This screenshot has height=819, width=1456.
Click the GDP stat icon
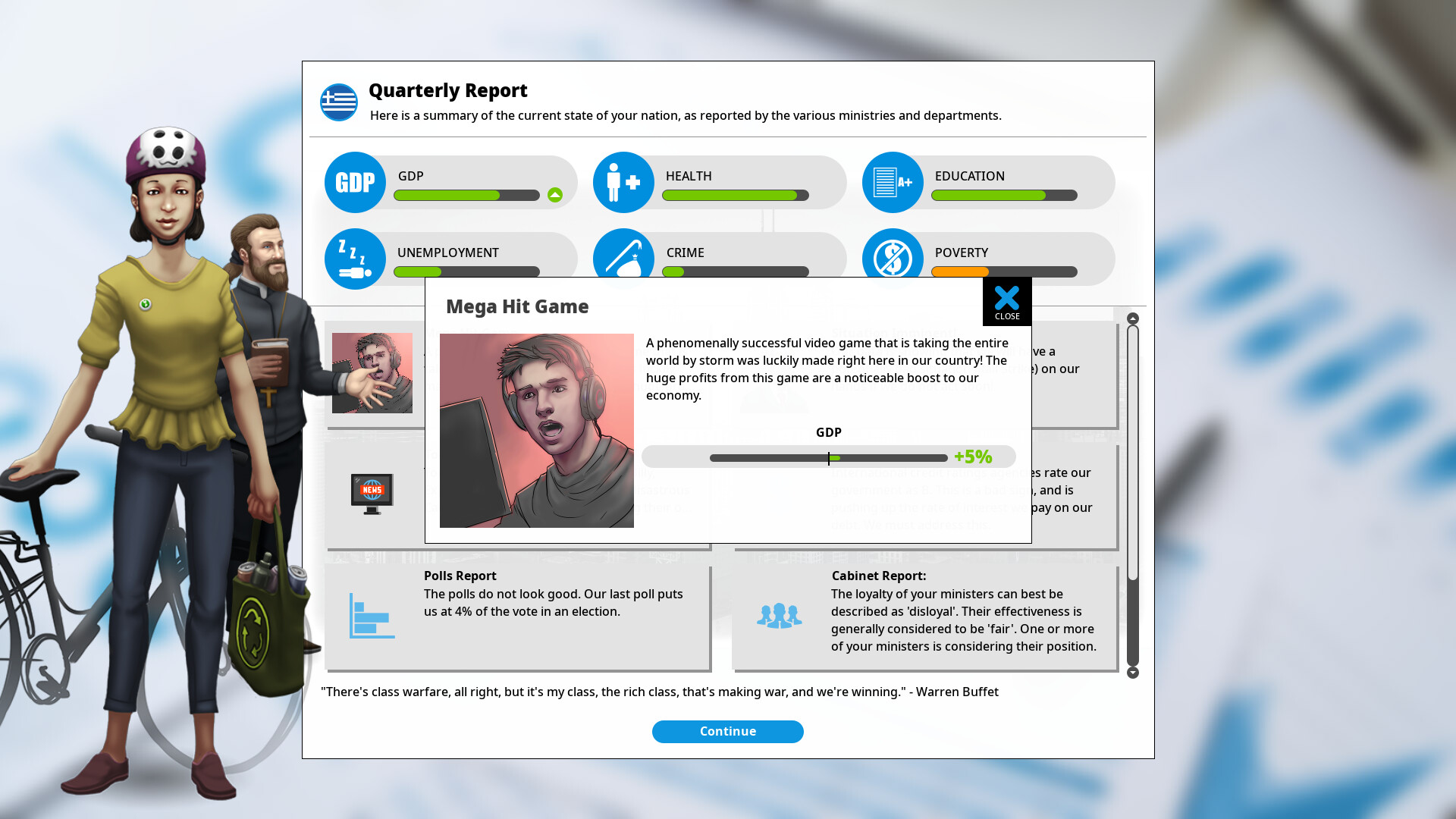(x=355, y=182)
